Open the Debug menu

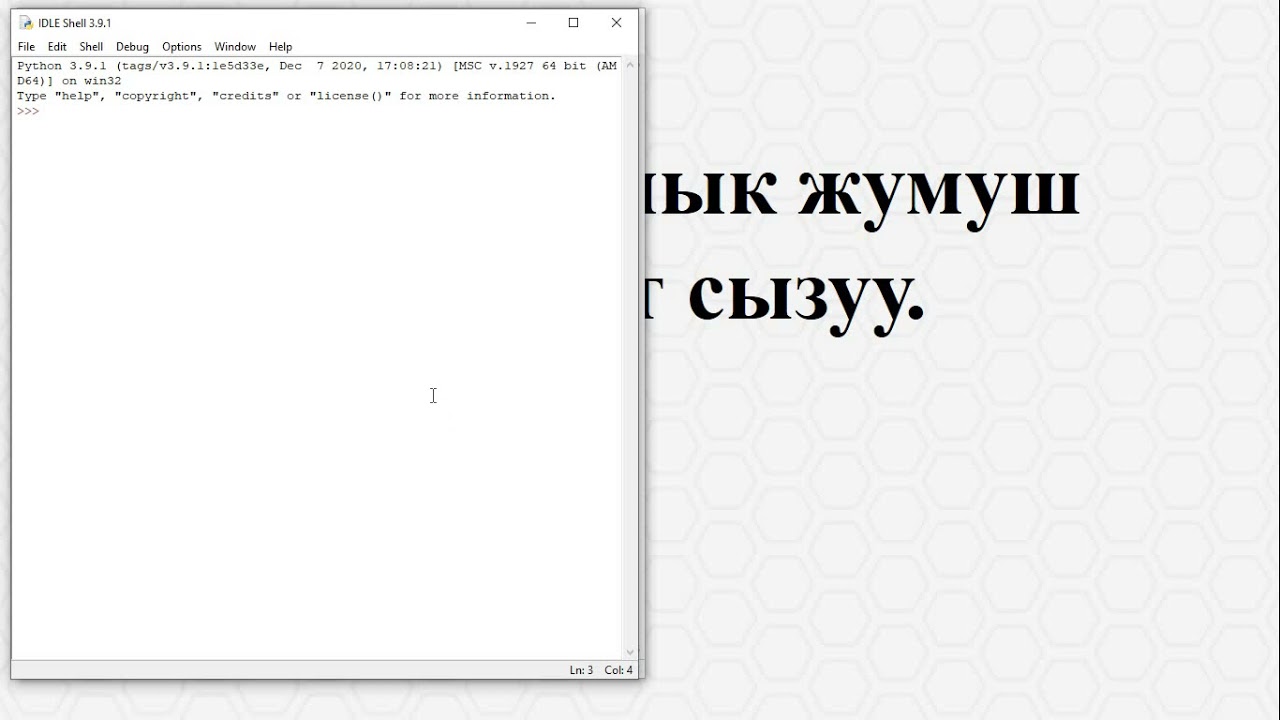point(132,47)
